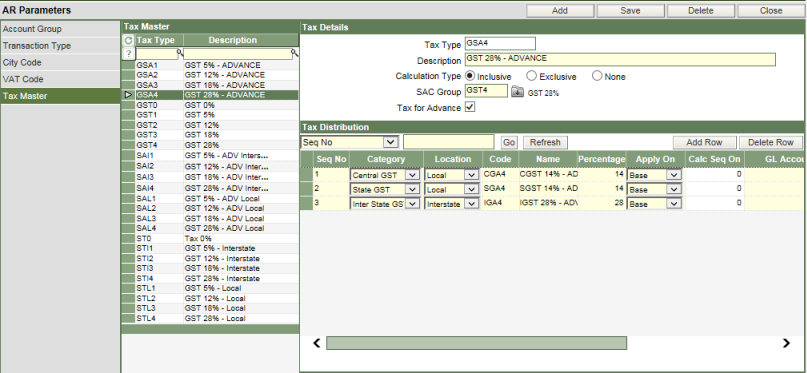The width and height of the screenshot is (807, 373).
Task: Click the question mark filter help icon
Action: pyautogui.click(x=128, y=54)
